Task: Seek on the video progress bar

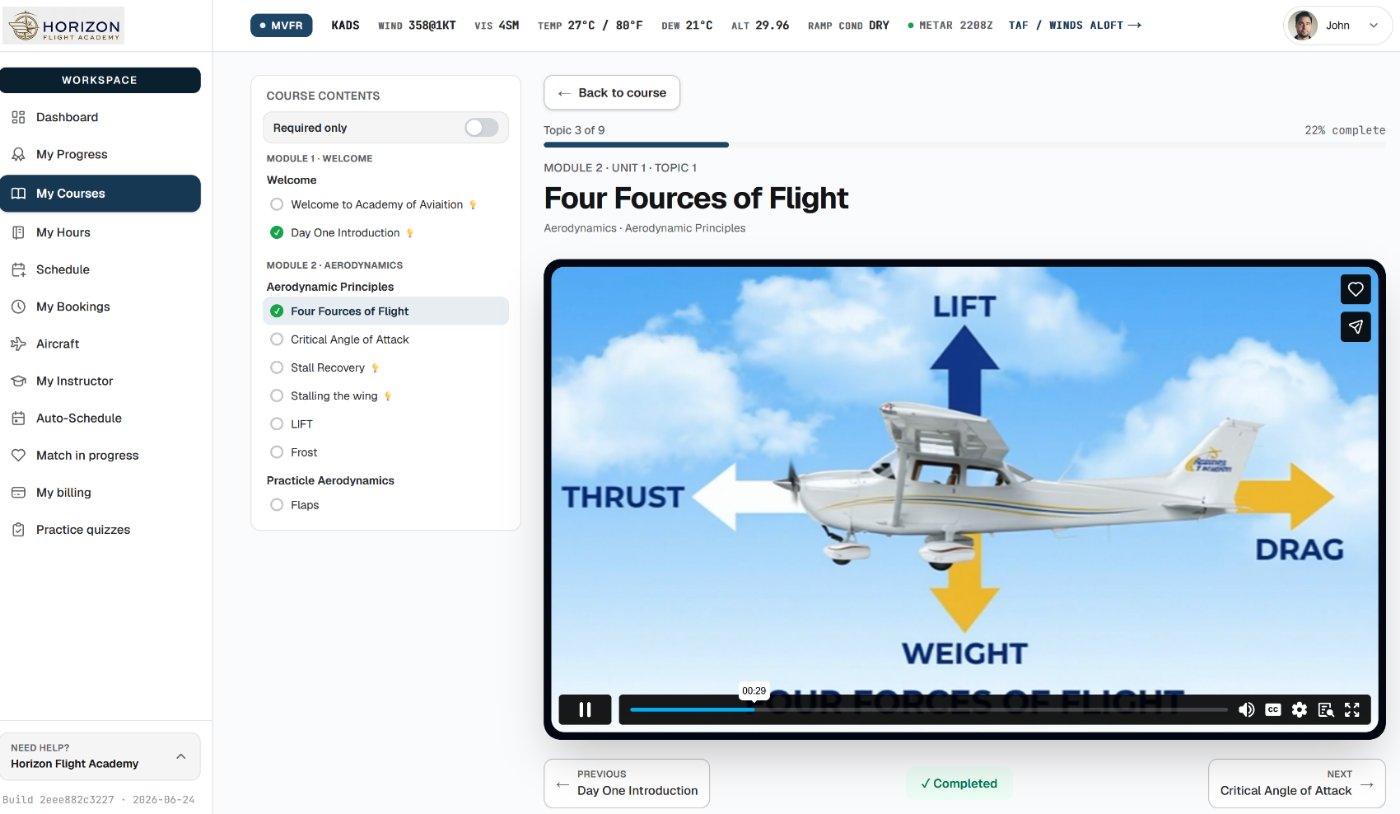Action: (x=928, y=710)
